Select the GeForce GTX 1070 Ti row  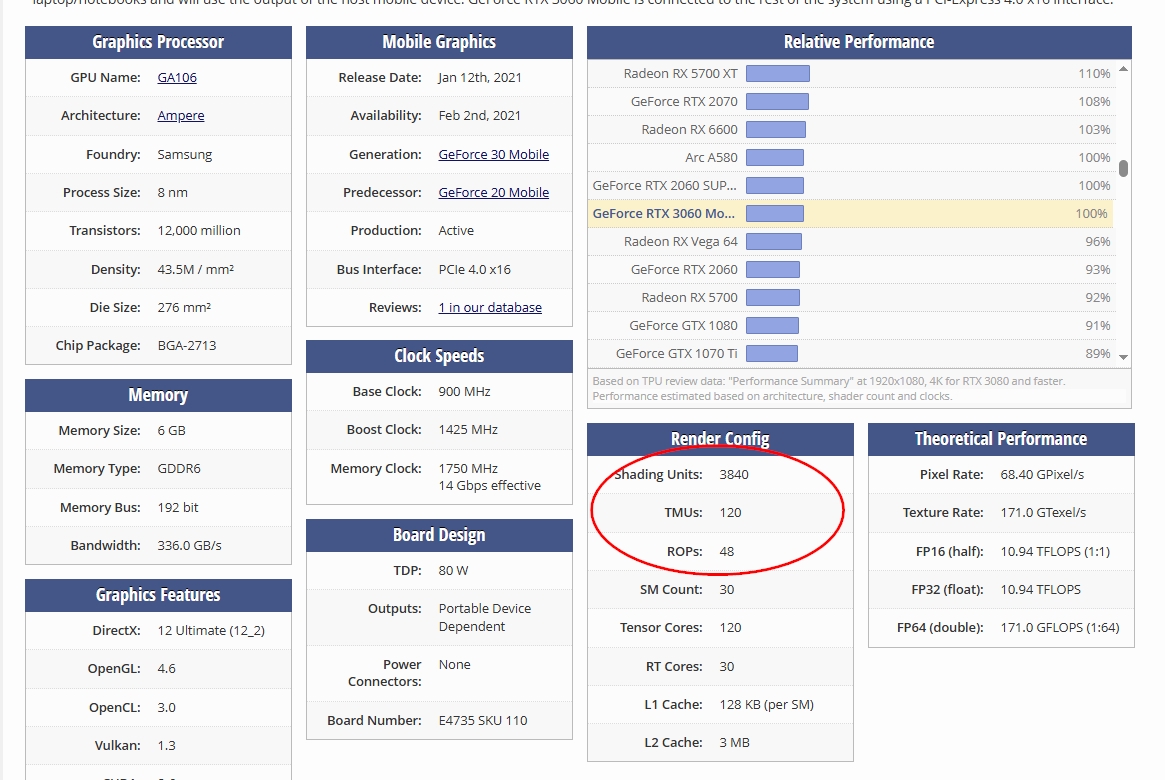tap(851, 354)
